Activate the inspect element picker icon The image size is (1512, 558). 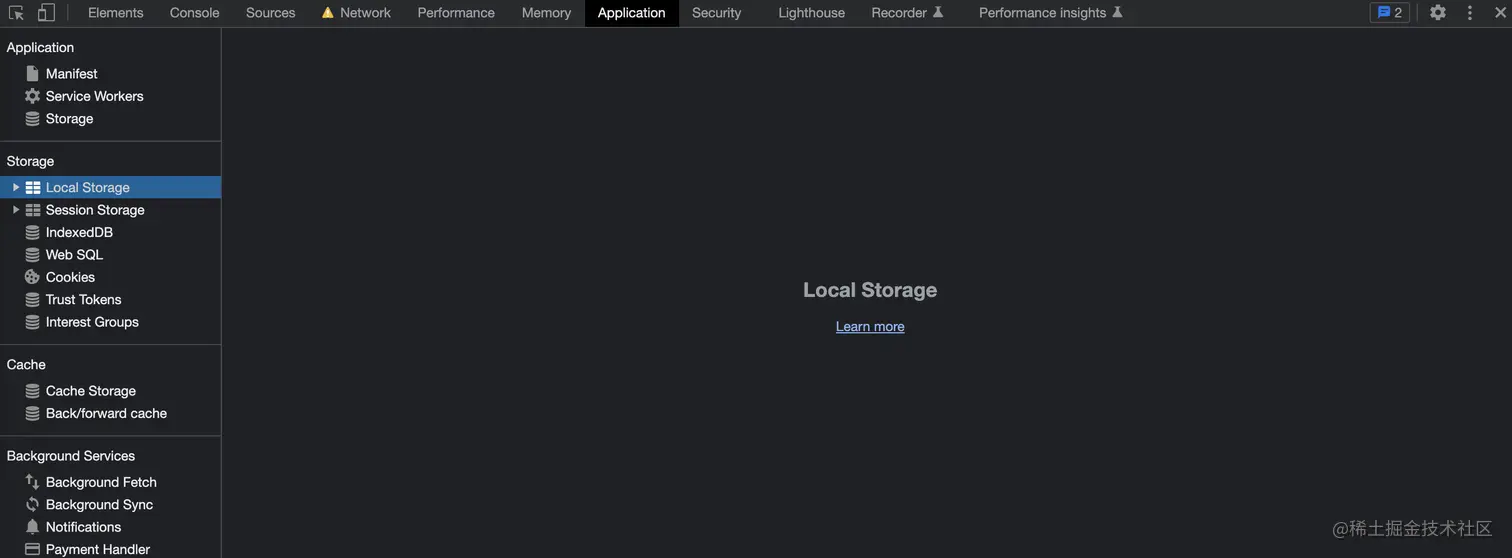coord(16,13)
